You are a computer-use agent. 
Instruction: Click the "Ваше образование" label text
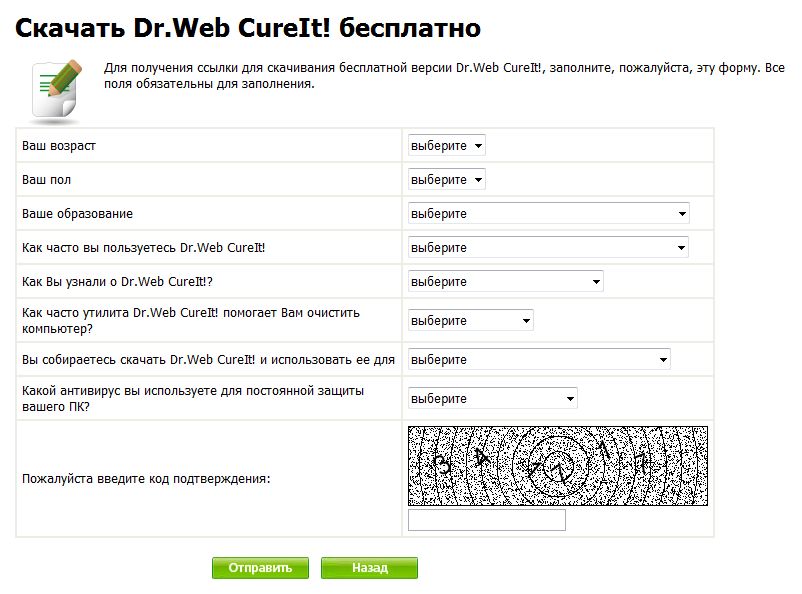click(x=77, y=214)
